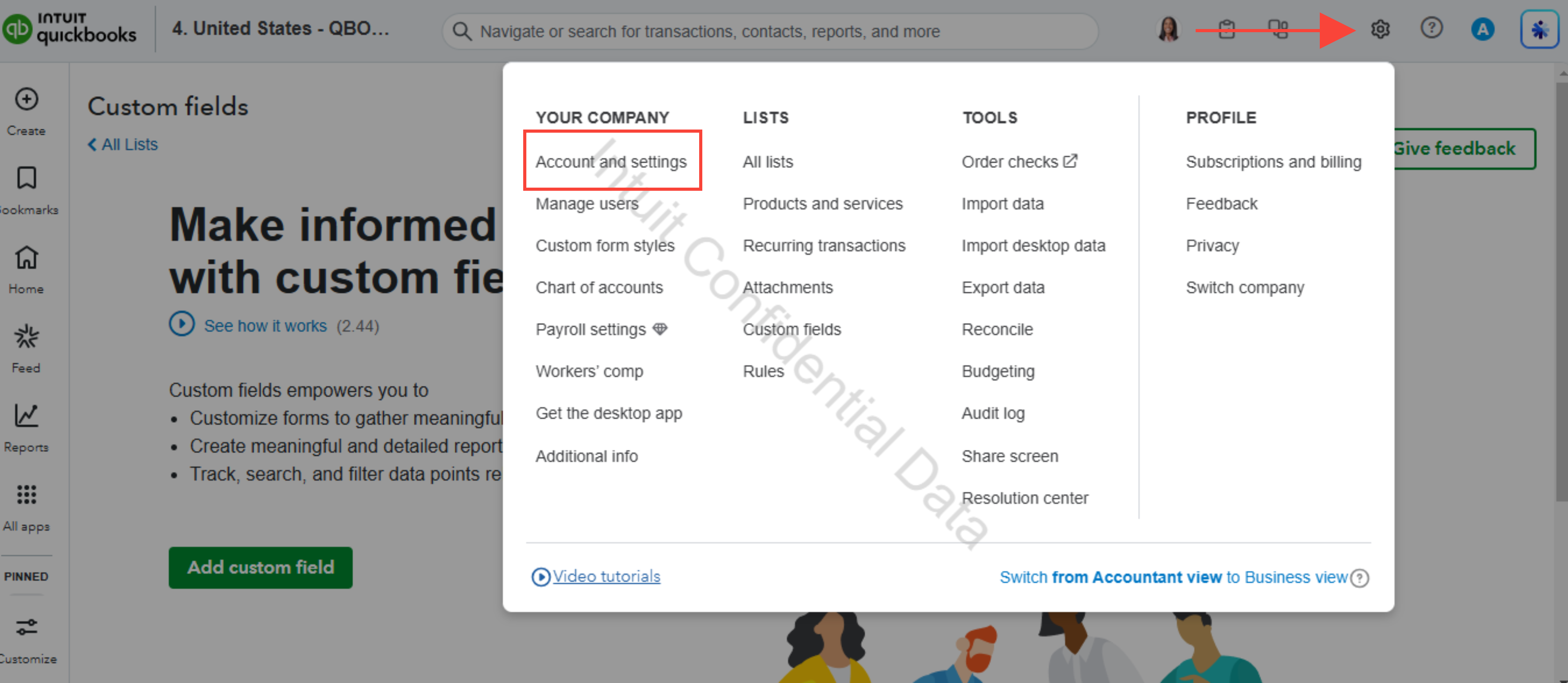
Task: Click the Customize sliders icon
Action: [x=26, y=627]
